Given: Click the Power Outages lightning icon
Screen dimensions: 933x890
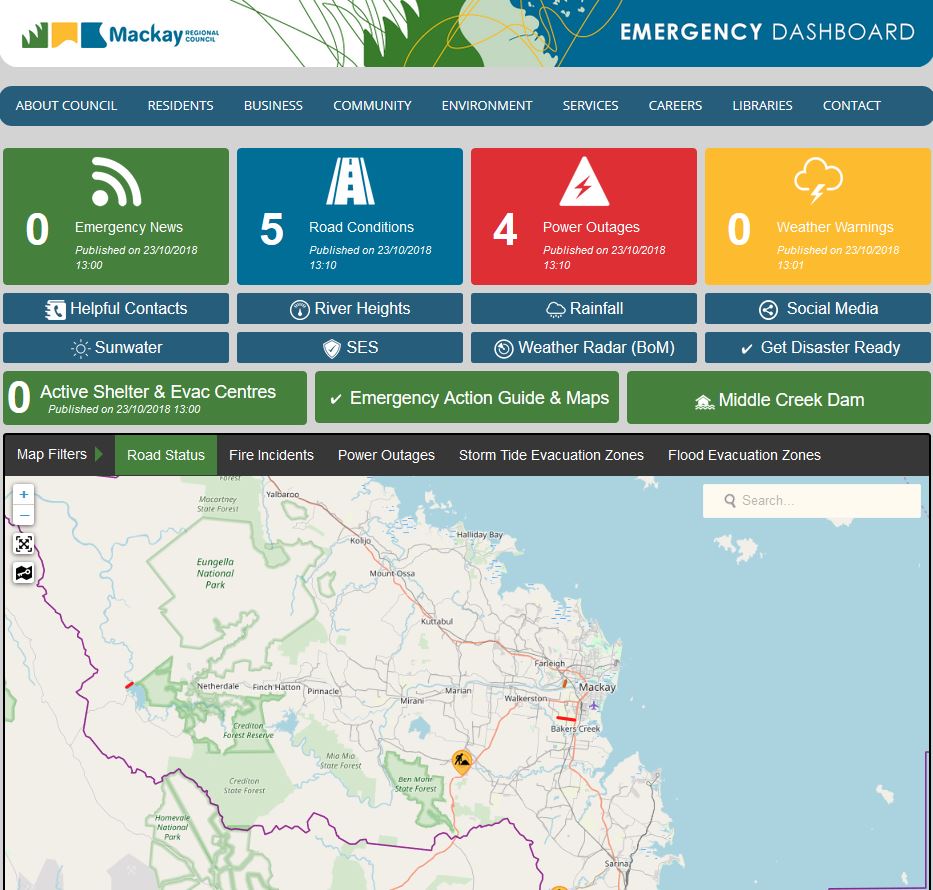Looking at the screenshot, I should pos(583,184).
